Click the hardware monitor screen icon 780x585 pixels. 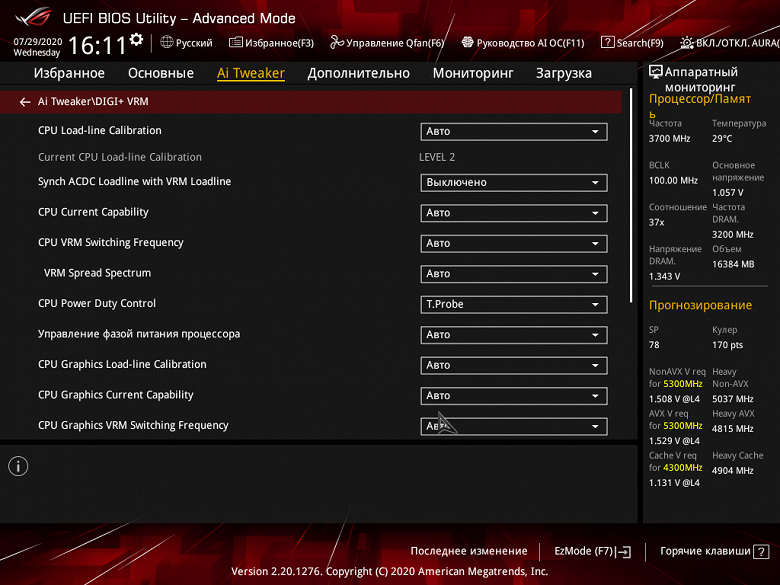tap(656, 72)
